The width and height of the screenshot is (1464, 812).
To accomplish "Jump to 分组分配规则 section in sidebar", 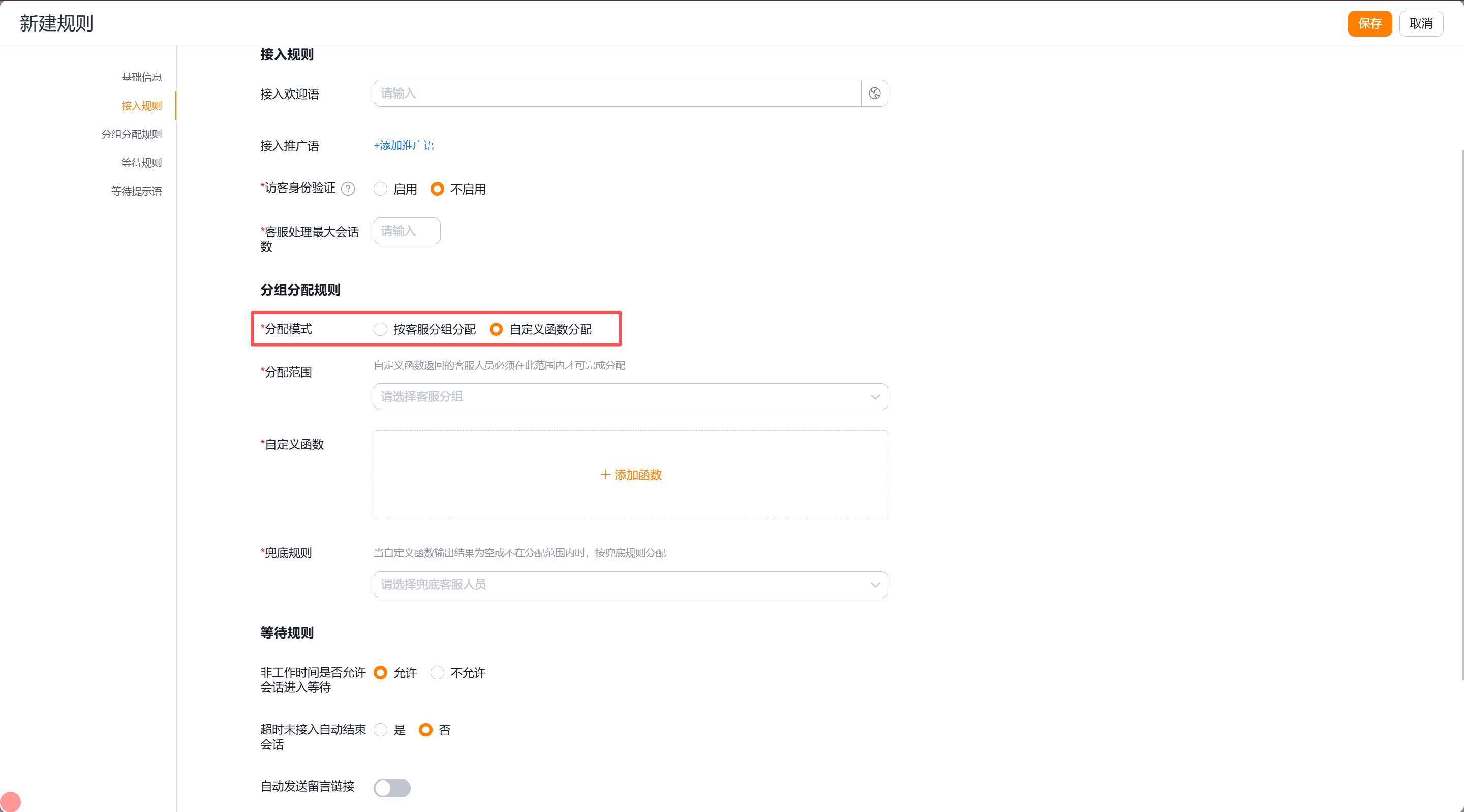I will tap(131, 134).
